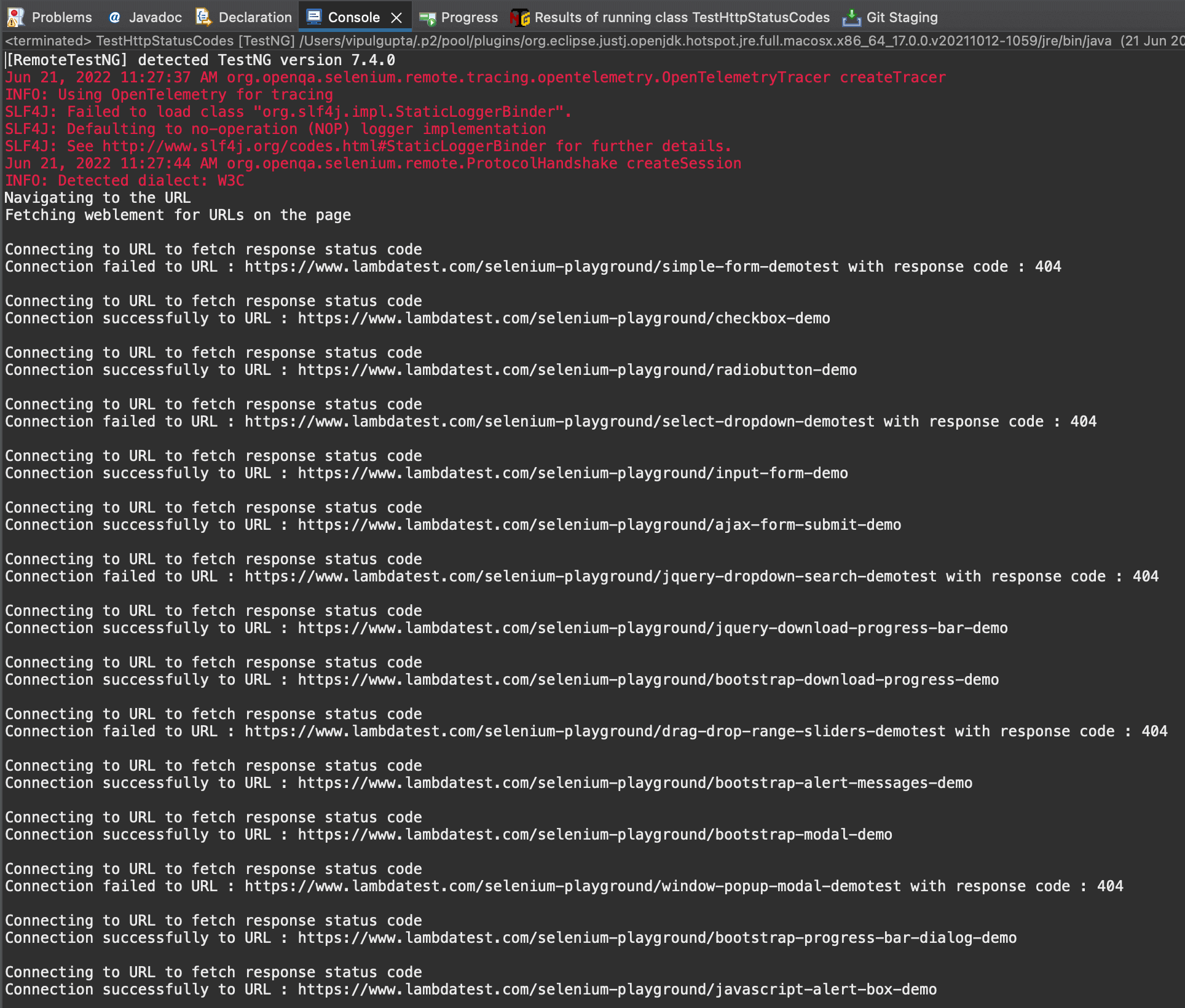
Task: Select the Console view icon
Action: click(314, 17)
